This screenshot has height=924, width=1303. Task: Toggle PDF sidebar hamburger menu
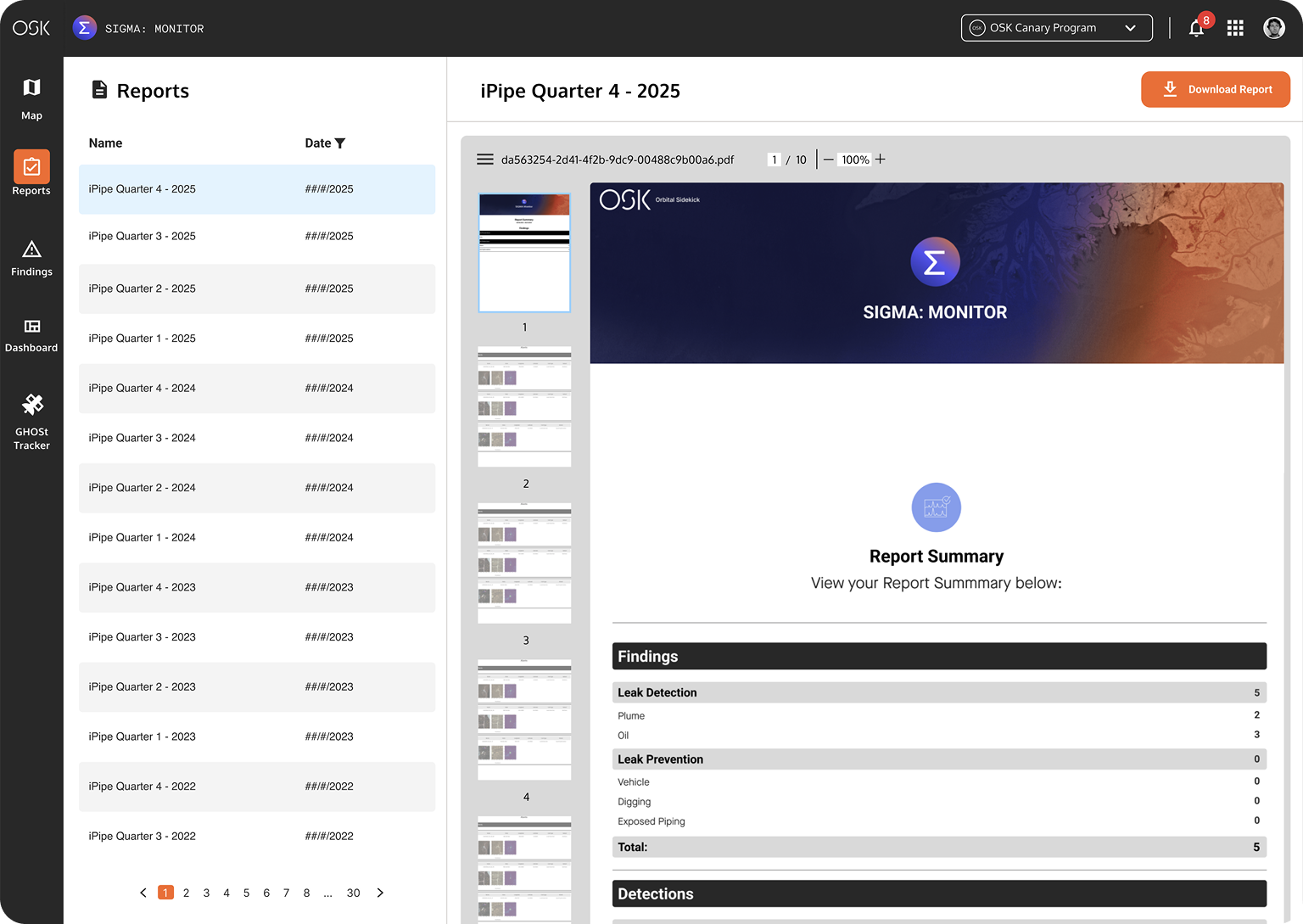[x=485, y=160]
